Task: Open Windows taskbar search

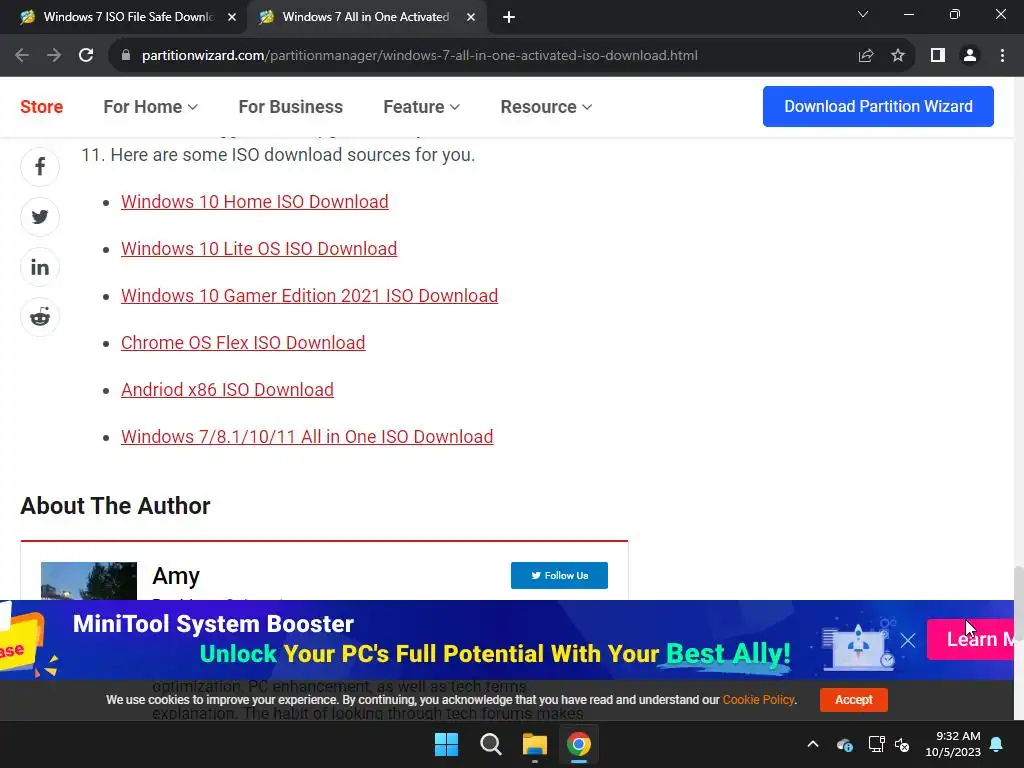Action: tap(490, 744)
